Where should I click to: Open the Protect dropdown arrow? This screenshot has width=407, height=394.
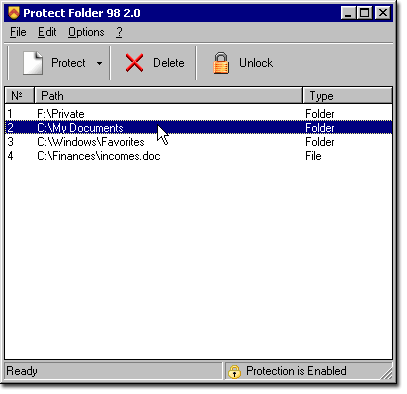point(99,63)
